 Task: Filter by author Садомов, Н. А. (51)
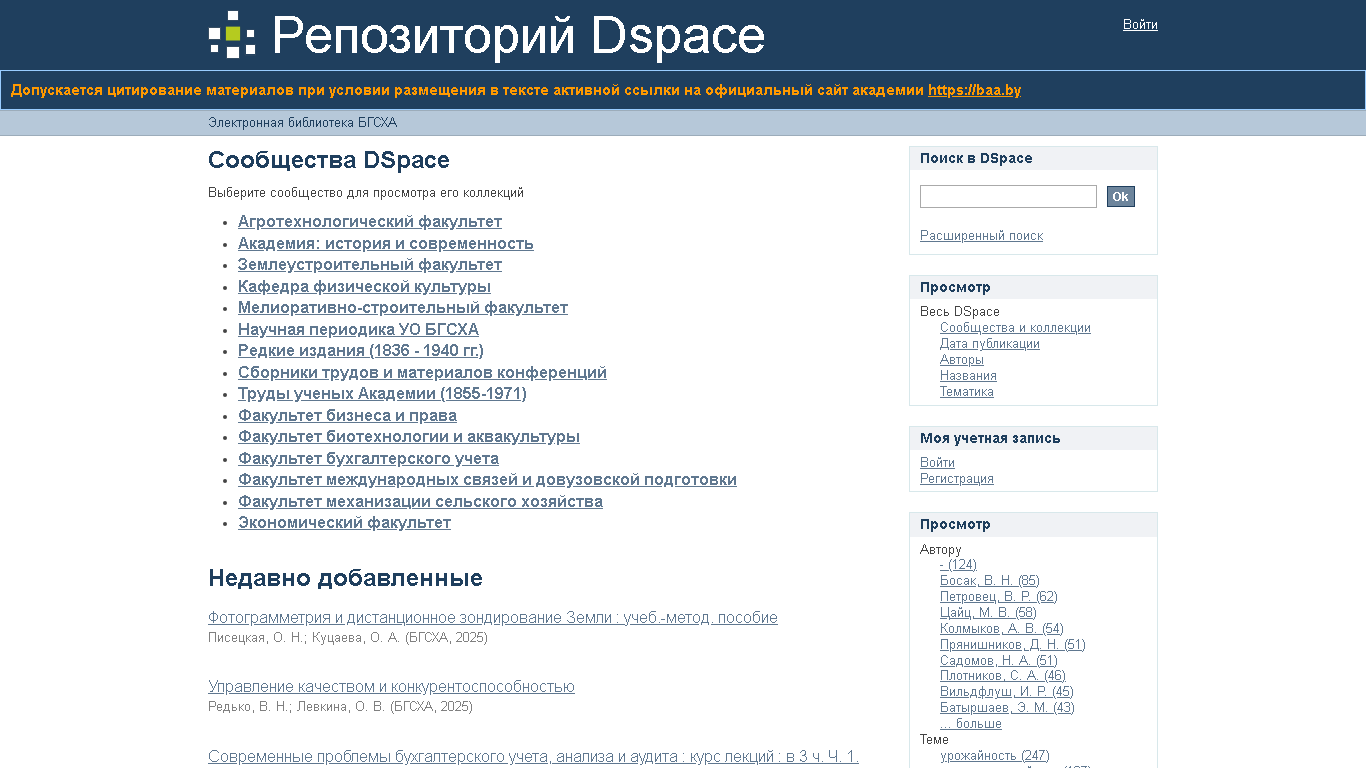tap(998, 661)
